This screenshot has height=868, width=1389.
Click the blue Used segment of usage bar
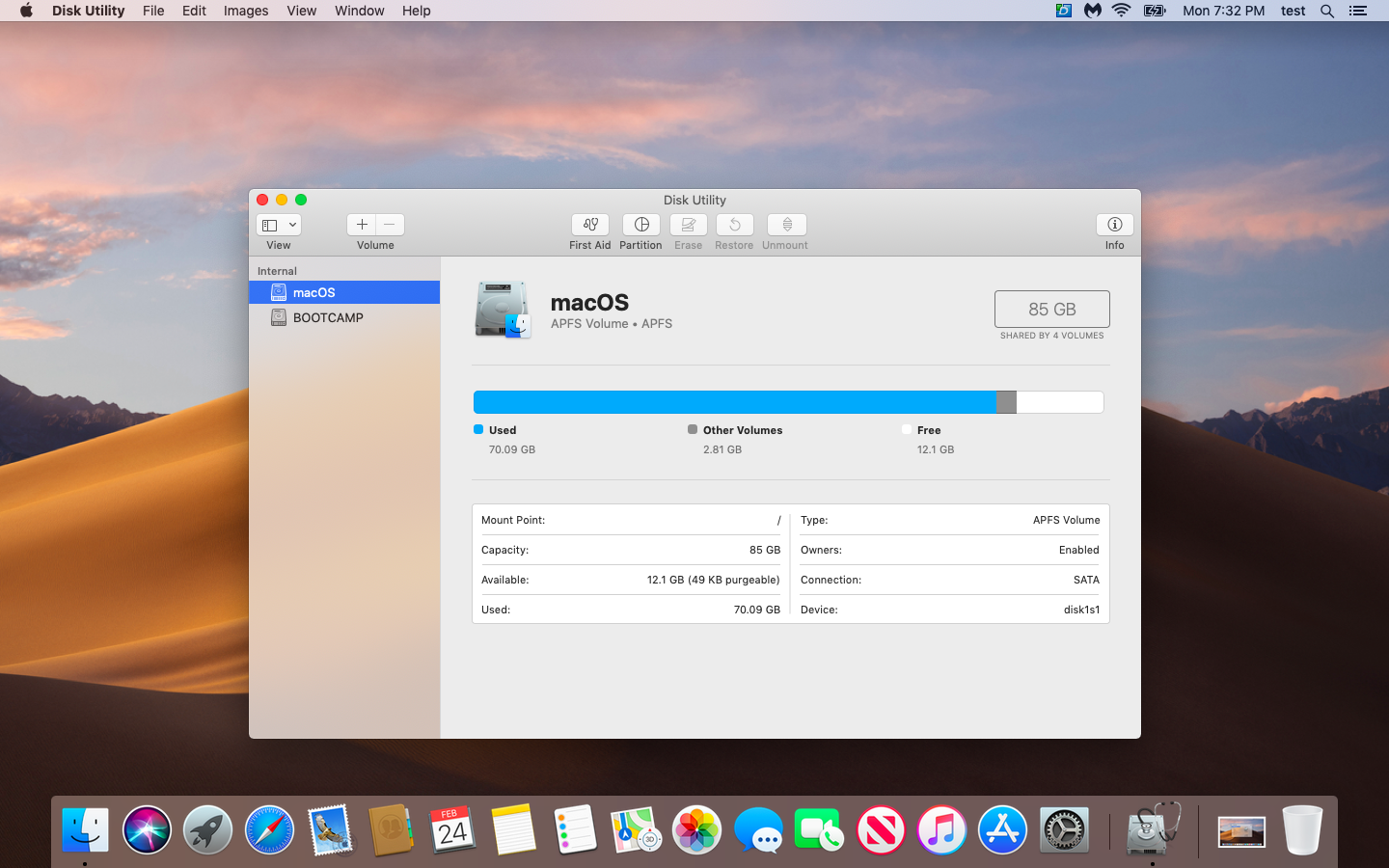735,402
